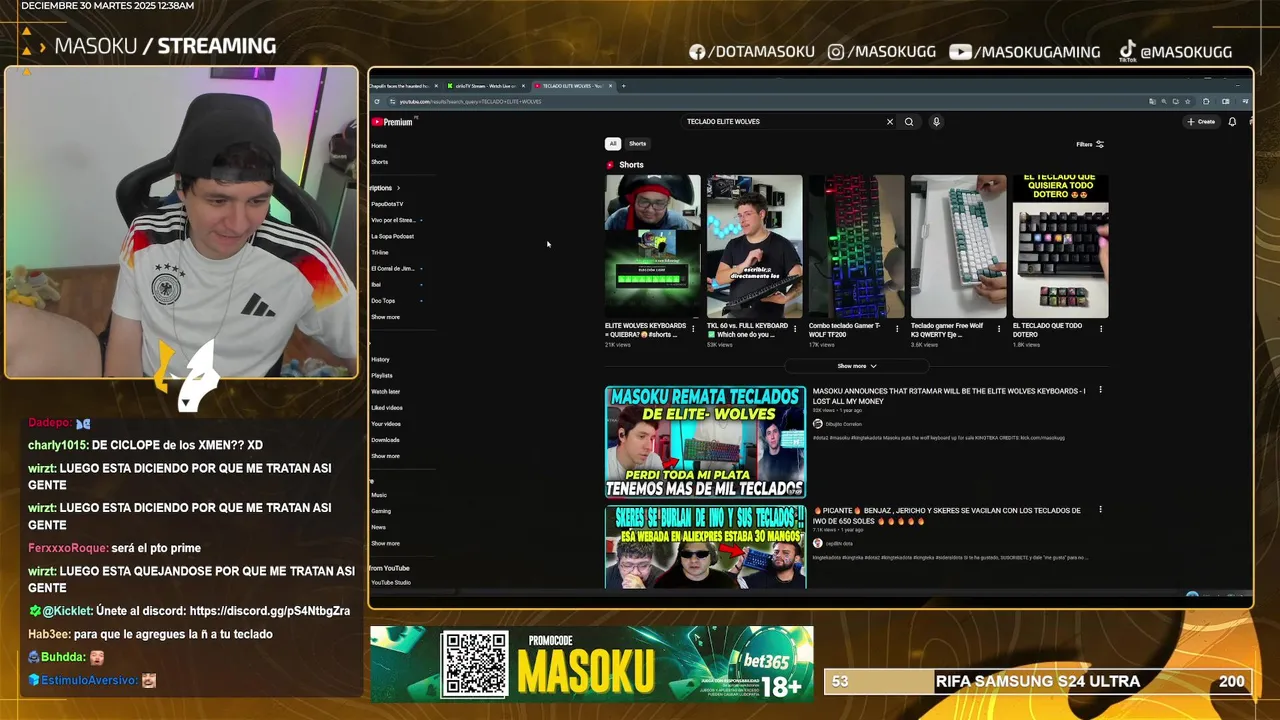Click the Doc Tops subscription entry

(x=383, y=301)
